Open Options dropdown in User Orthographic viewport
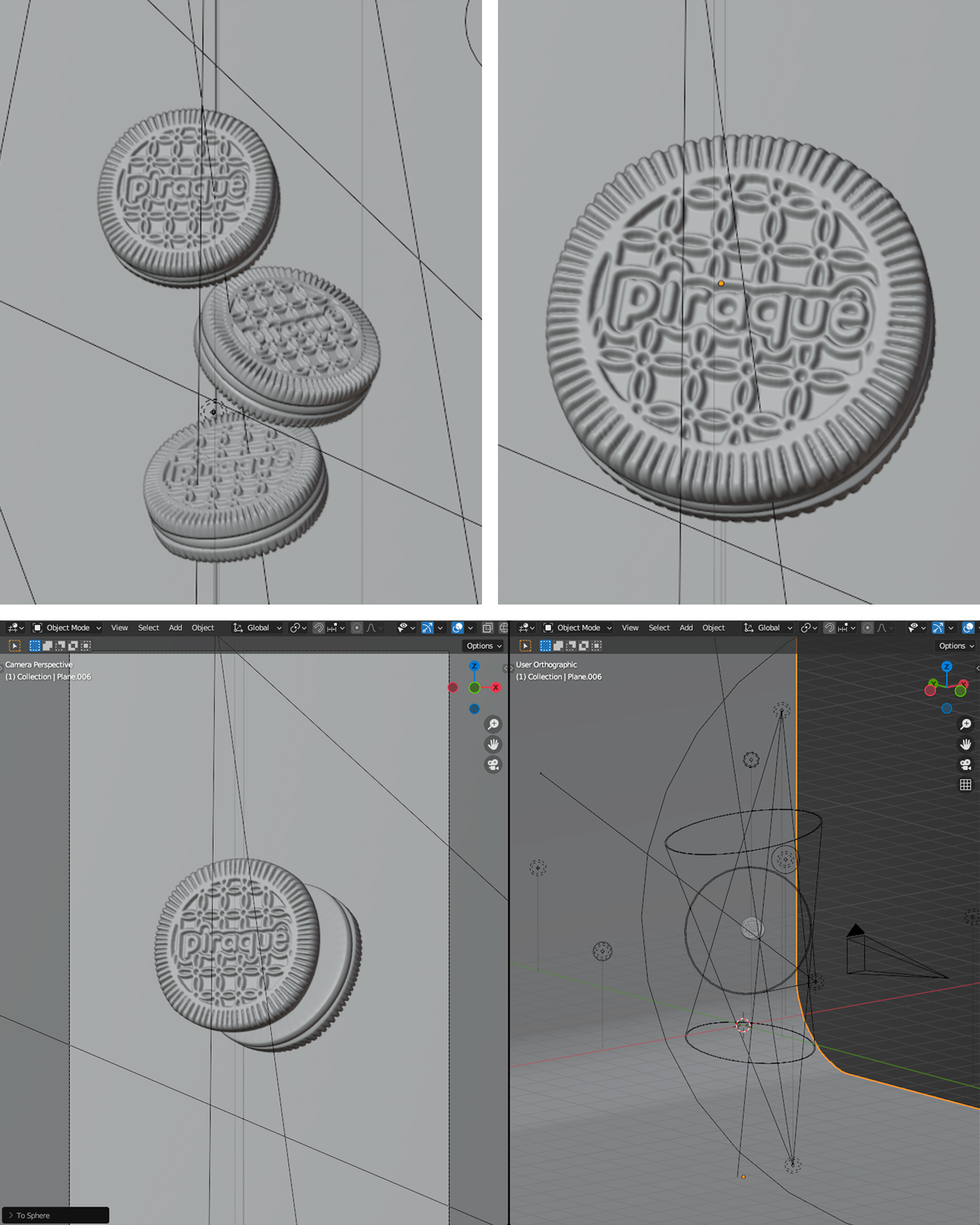Image resolution: width=980 pixels, height=1225 pixels. [956, 646]
